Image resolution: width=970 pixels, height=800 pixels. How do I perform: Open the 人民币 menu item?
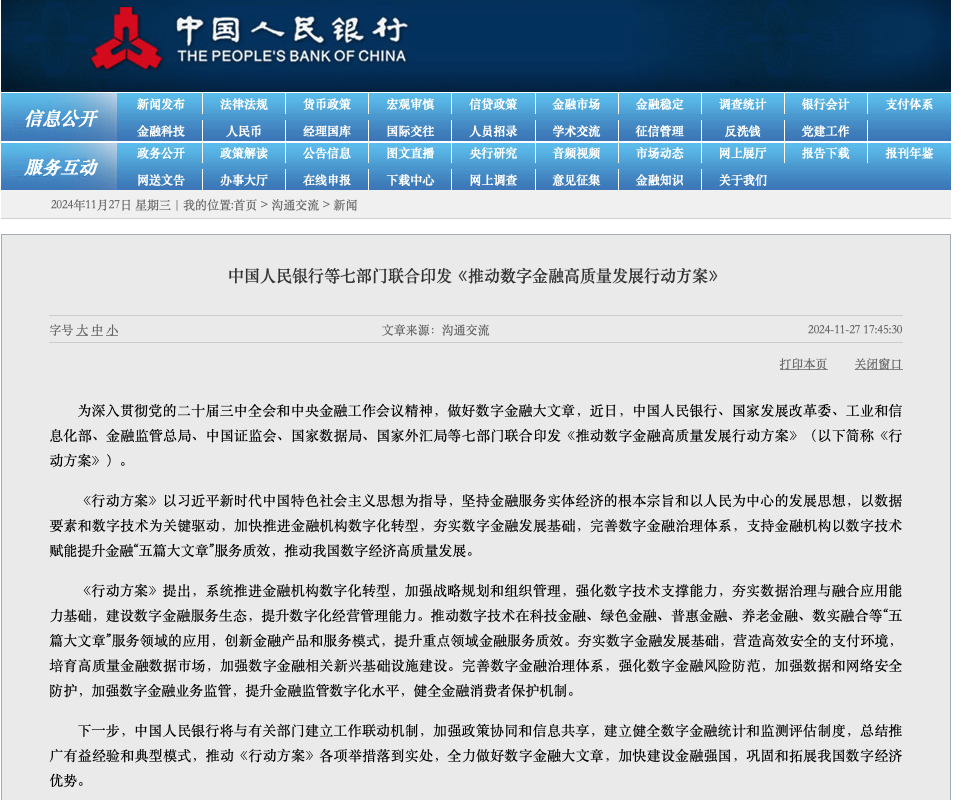(244, 131)
